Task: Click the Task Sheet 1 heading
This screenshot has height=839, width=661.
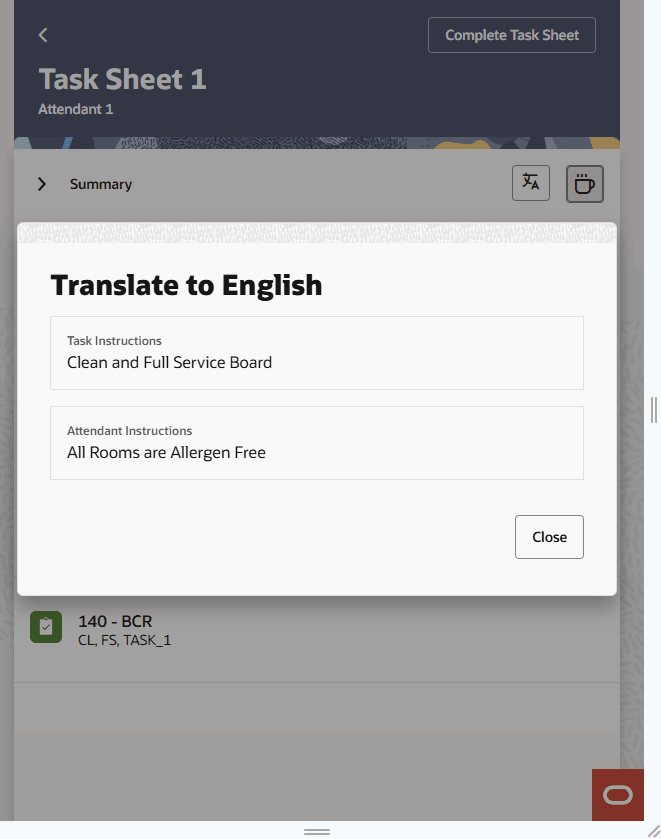Action: click(123, 79)
